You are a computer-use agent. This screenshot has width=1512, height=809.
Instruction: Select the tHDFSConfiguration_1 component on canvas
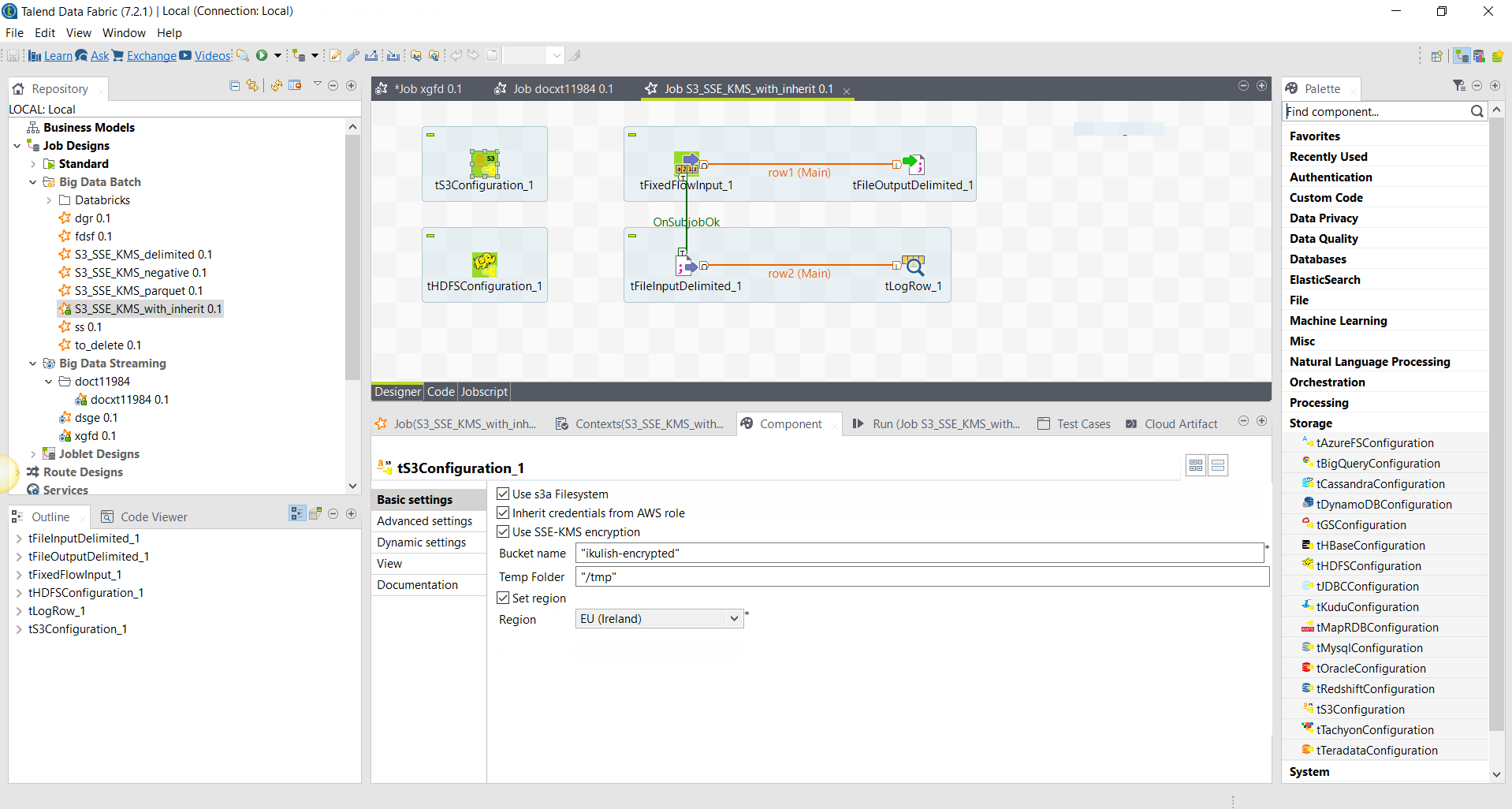tap(484, 265)
